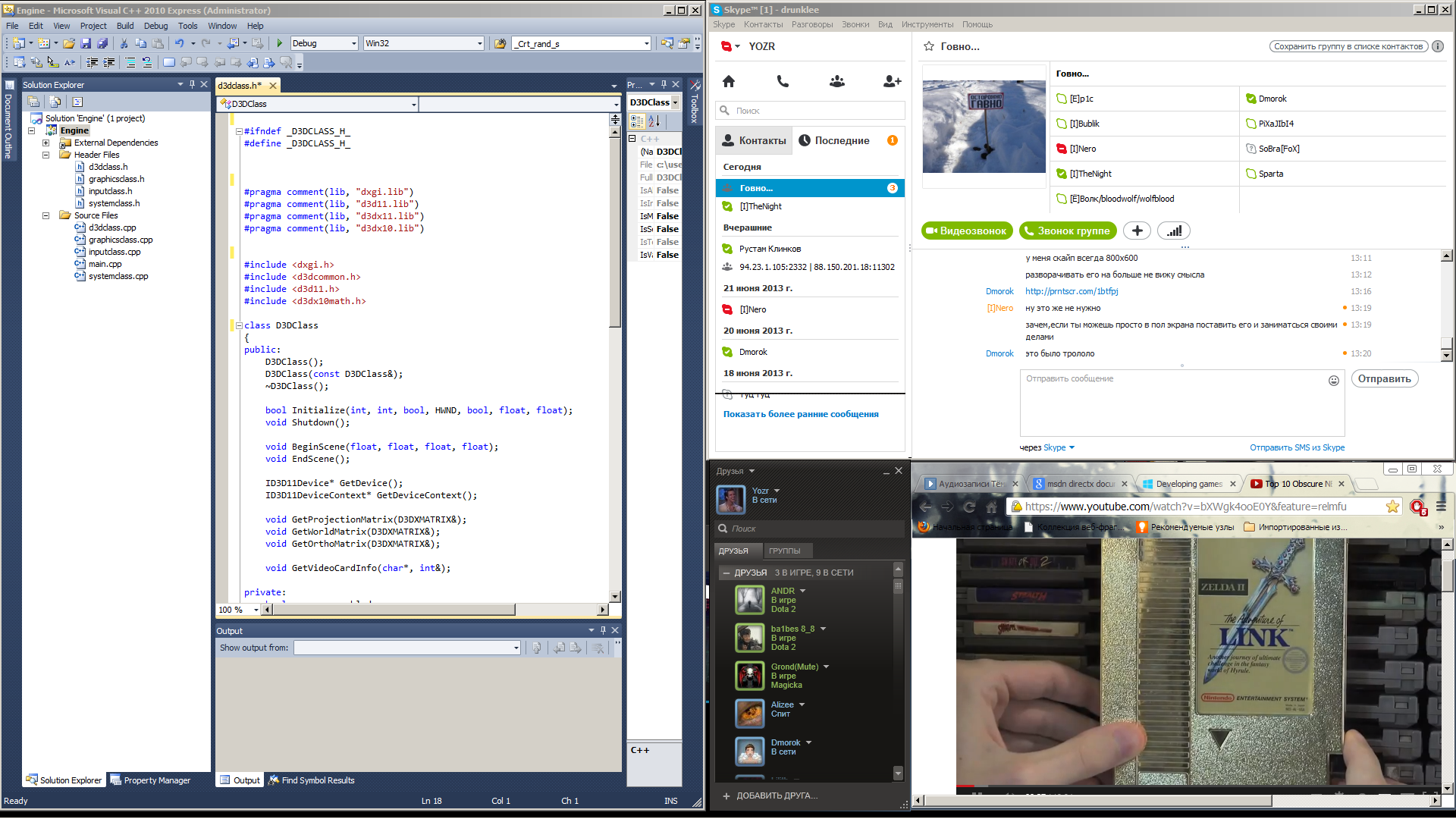Viewport: 1456px width, 819px height.
Task: Open the Show output from dropdown
Action: [x=407, y=648]
